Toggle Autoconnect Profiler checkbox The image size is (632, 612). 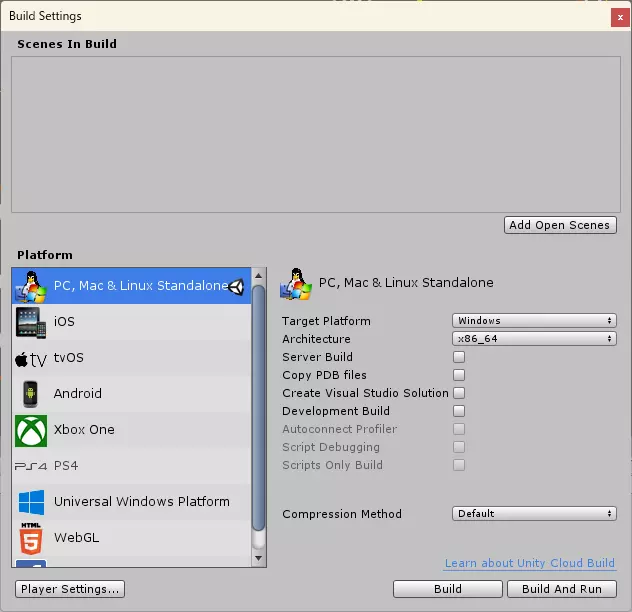[459, 429]
